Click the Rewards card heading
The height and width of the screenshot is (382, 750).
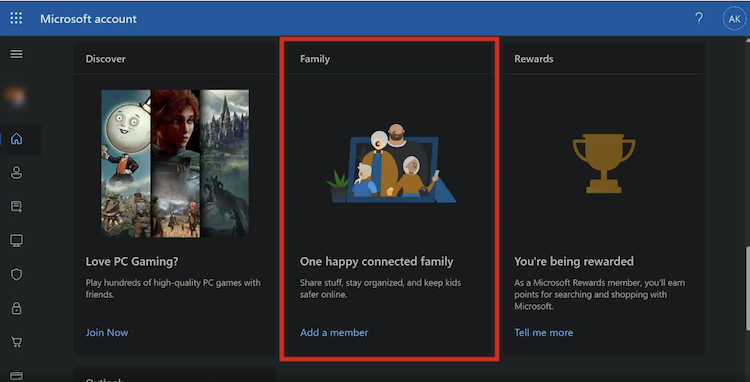click(x=534, y=59)
